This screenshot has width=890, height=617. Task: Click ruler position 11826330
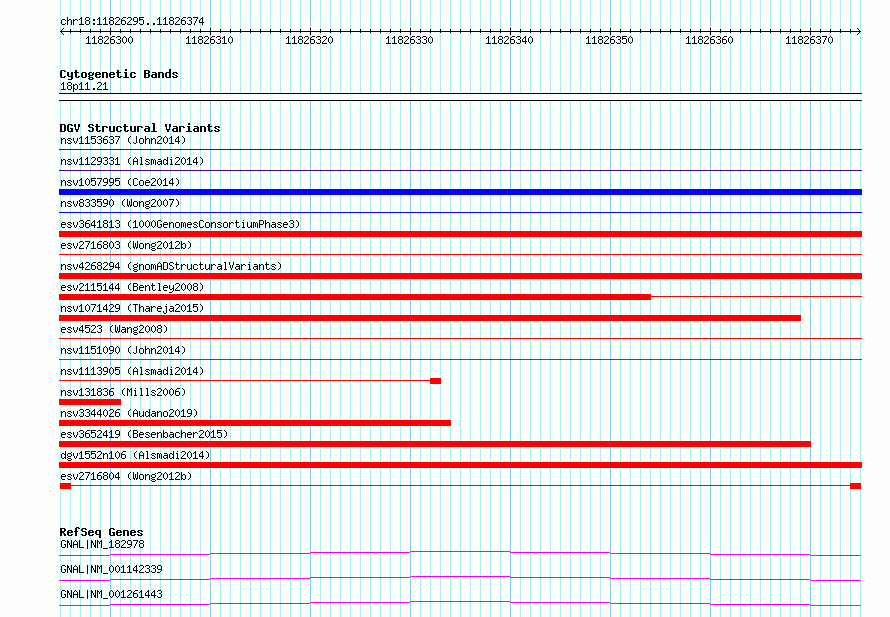[x=409, y=40]
